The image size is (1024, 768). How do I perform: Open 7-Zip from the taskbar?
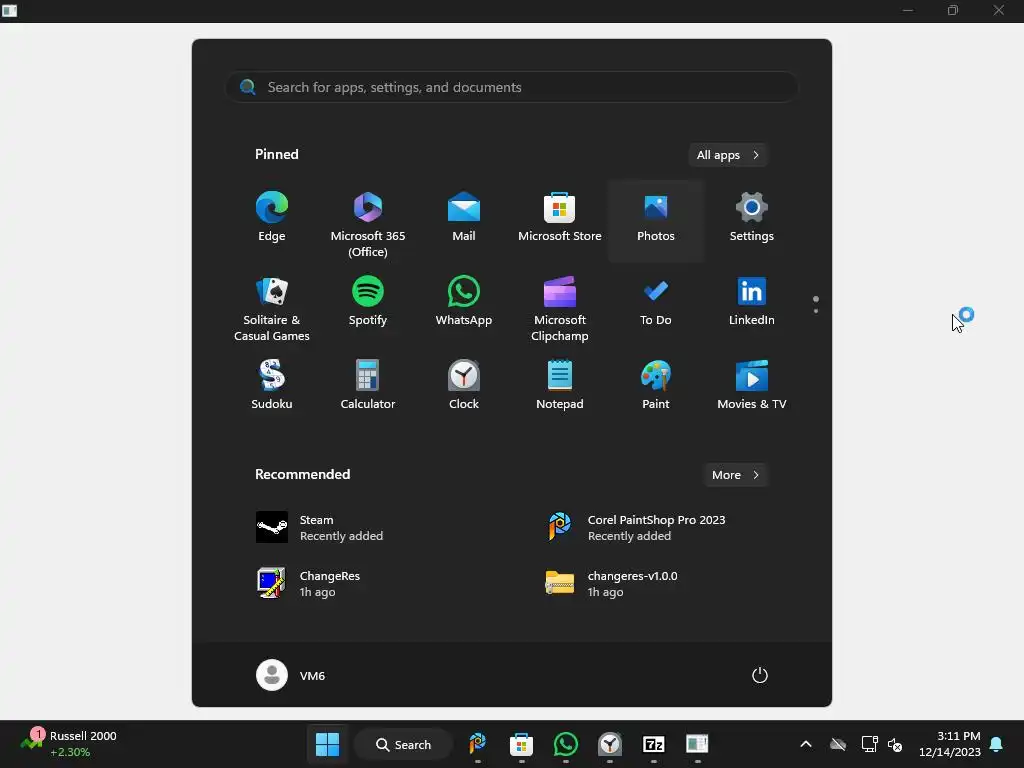click(654, 744)
